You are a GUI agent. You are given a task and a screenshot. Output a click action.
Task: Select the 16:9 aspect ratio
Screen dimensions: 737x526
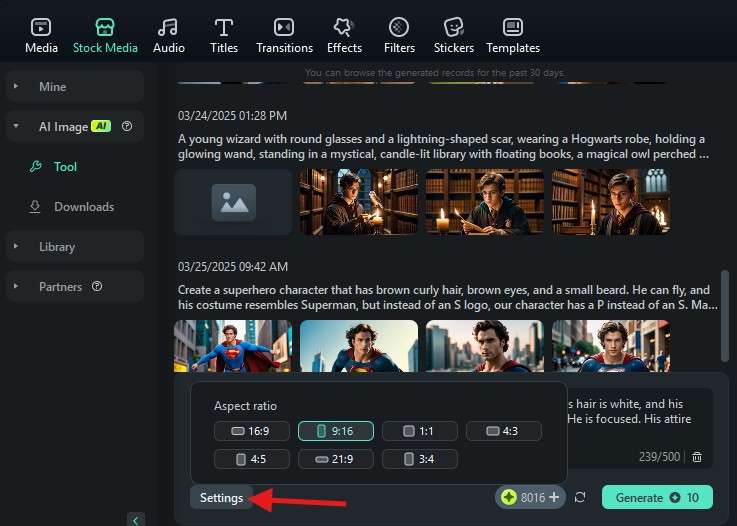(251, 431)
